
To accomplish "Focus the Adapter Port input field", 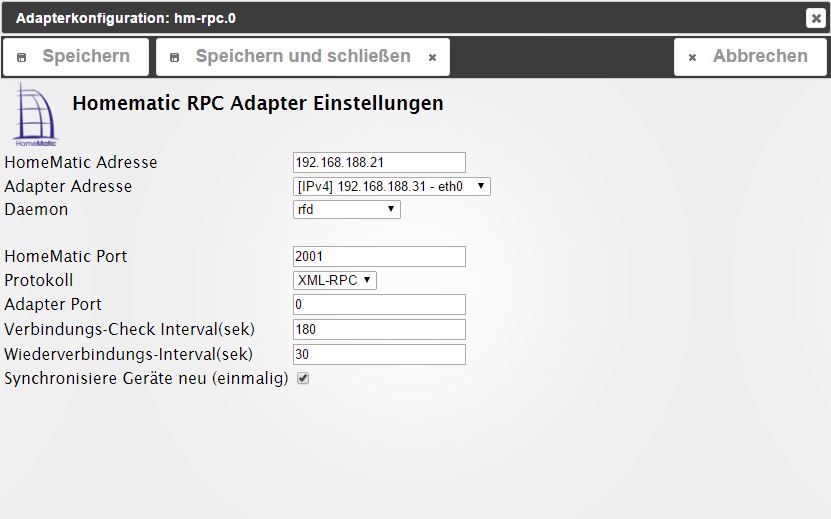I will coord(379,304).
